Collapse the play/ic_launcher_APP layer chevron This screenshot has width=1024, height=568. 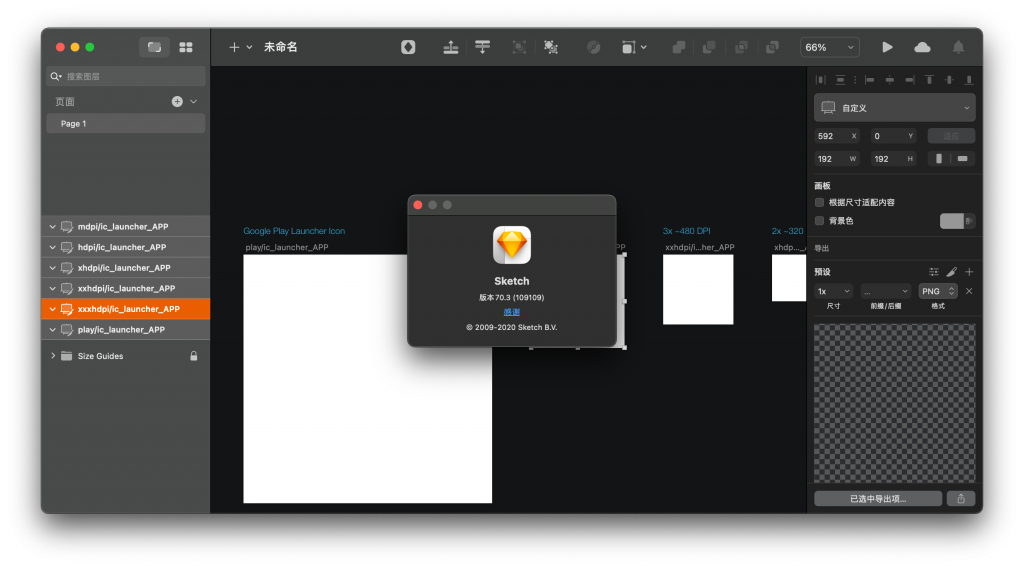pyautogui.click(x=52, y=330)
